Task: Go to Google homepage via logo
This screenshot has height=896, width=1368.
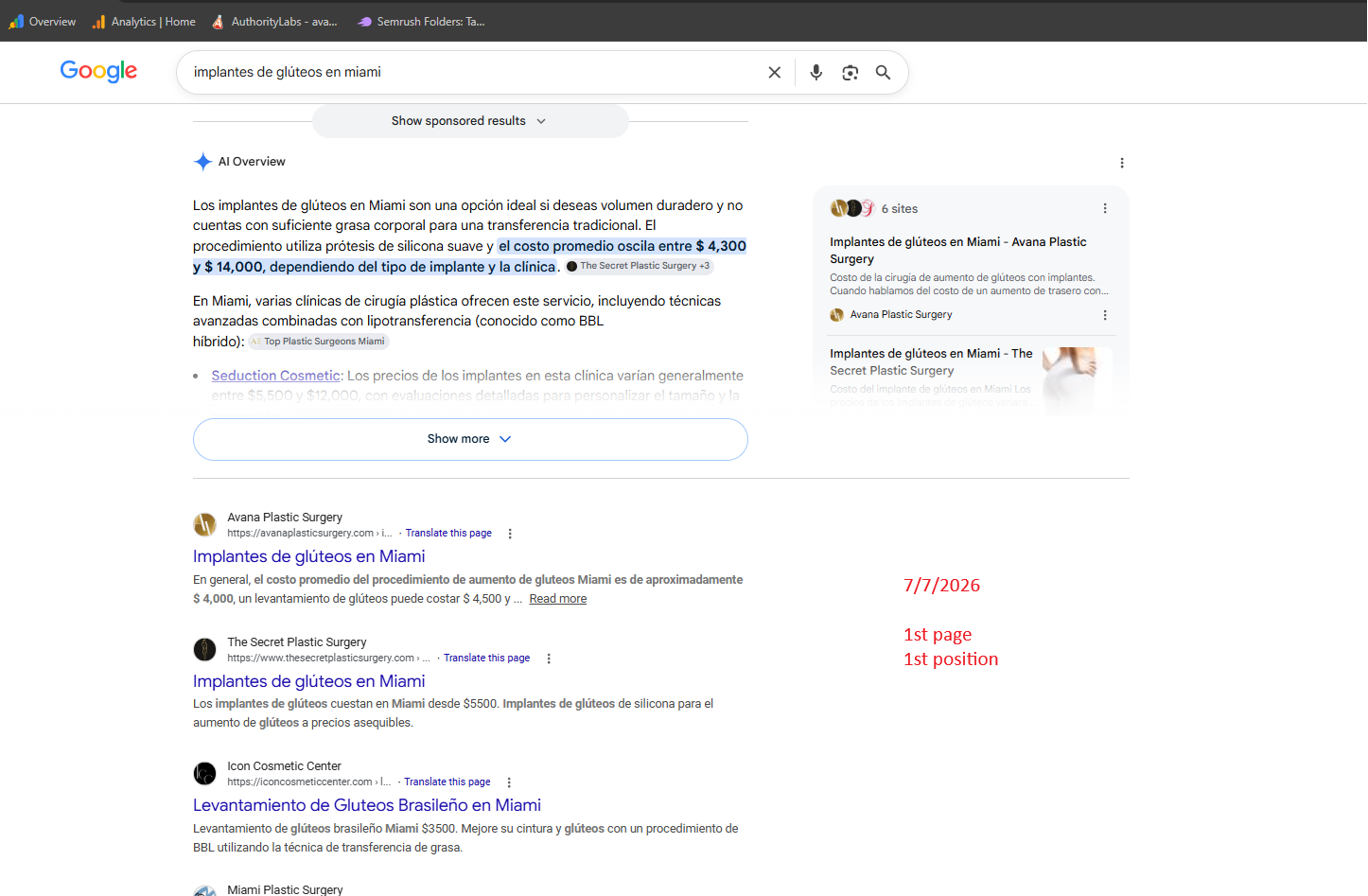Action: (x=98, y=72)
